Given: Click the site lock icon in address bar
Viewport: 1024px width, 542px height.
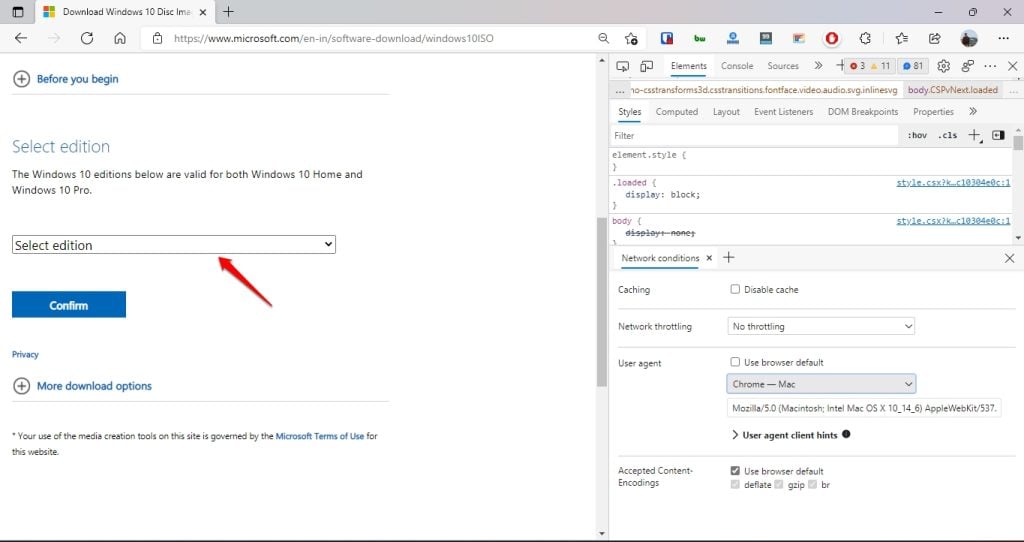Looking at the screenshot, I should pyautogui.click(x=157, y=39).
